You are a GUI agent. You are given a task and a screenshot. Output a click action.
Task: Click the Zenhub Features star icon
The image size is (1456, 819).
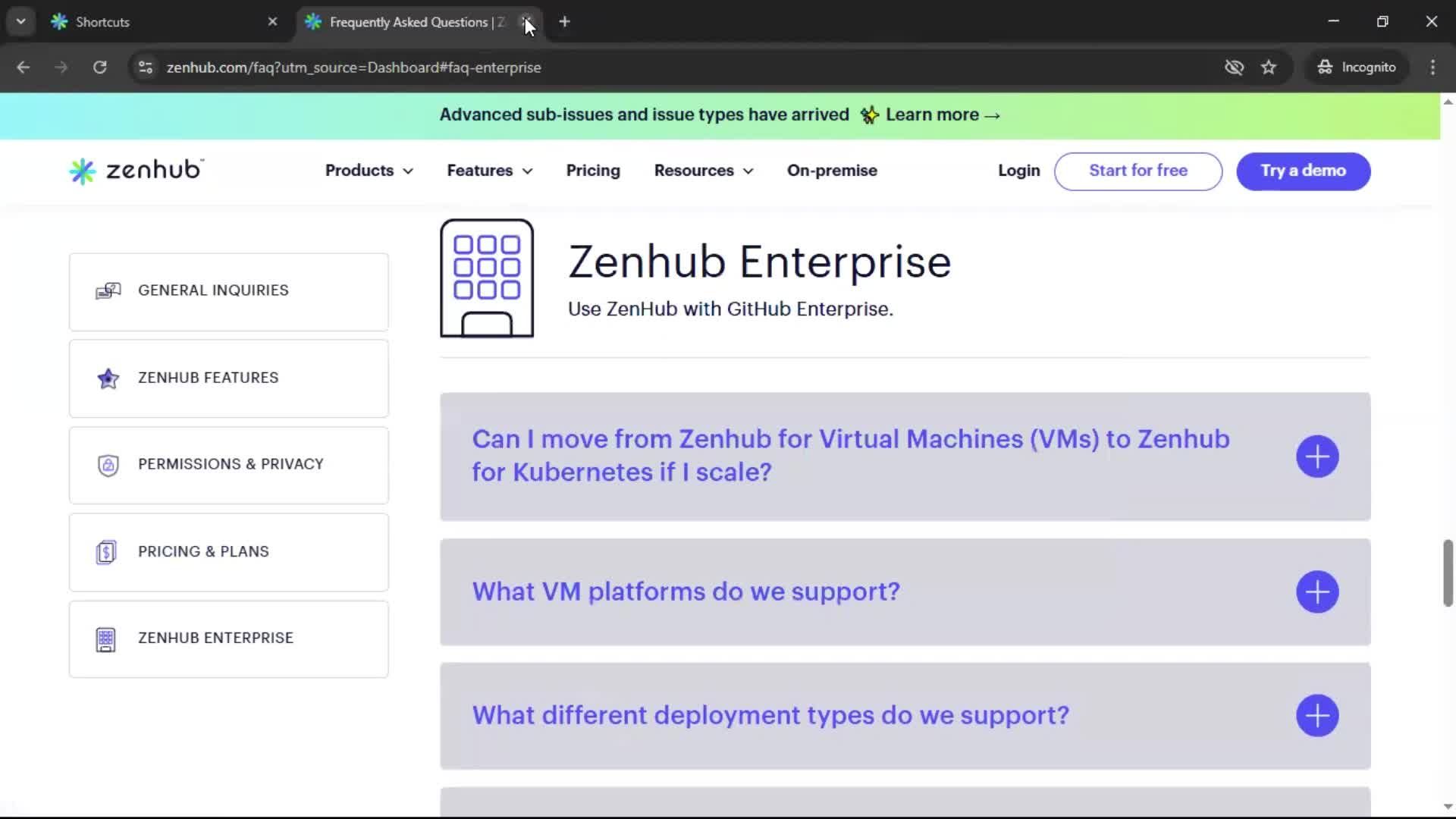(x=108, y=378)
